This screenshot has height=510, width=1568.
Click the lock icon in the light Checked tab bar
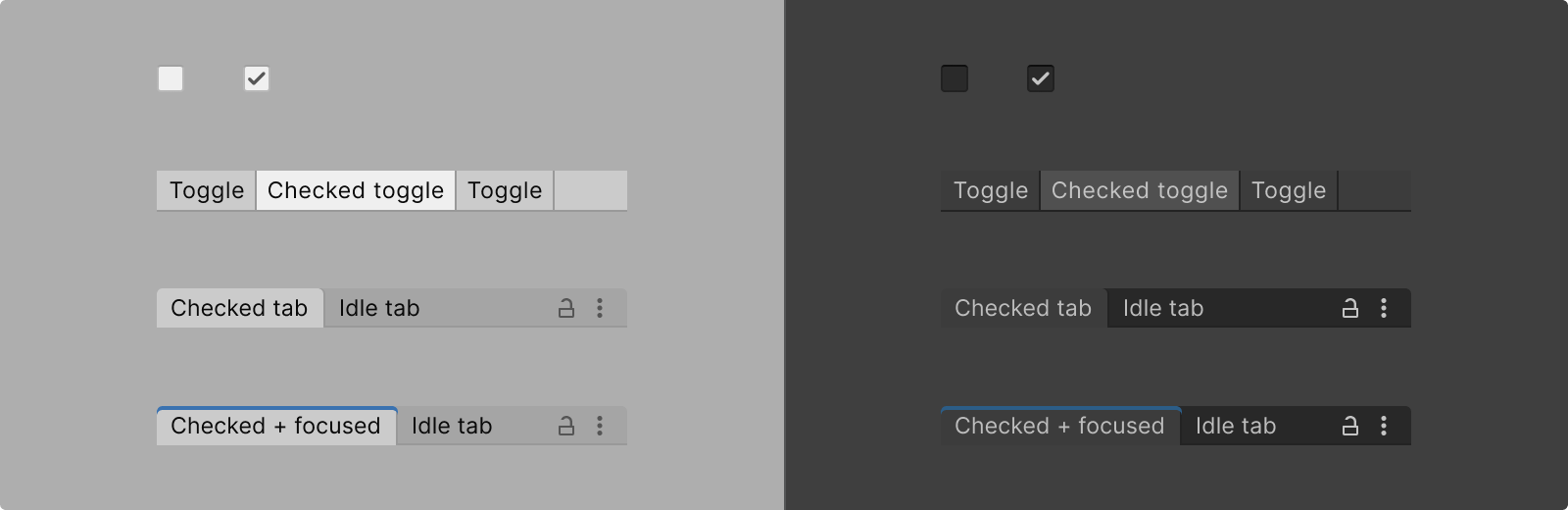click(566, 309)
